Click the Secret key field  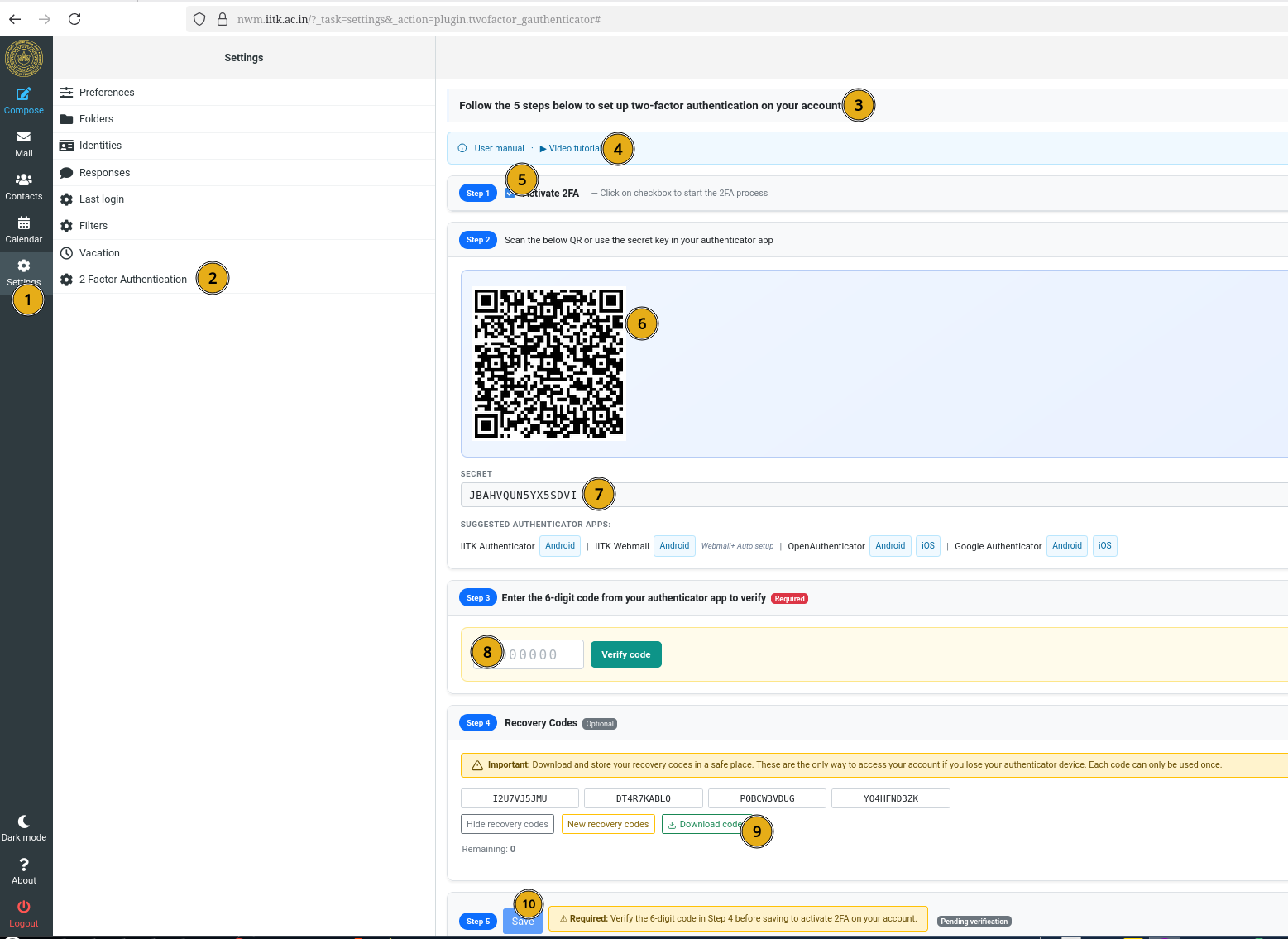[874, 495]
